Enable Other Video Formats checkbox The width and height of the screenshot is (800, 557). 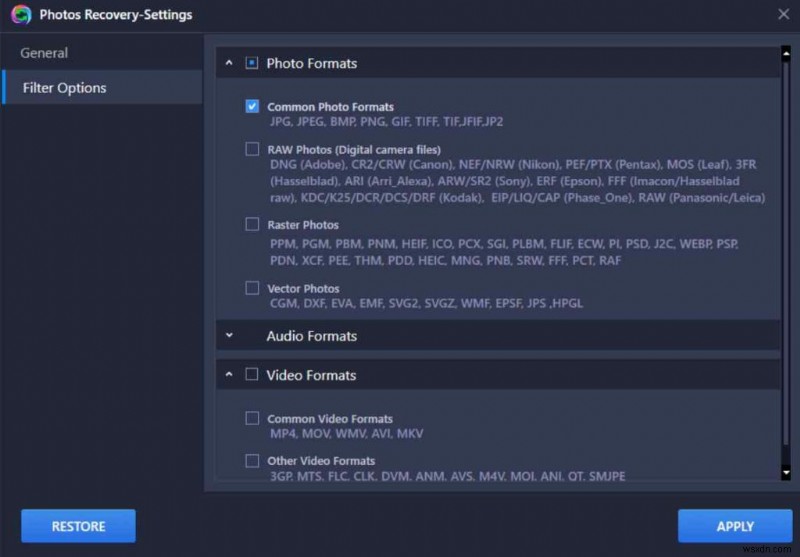[x=253, y=461]
